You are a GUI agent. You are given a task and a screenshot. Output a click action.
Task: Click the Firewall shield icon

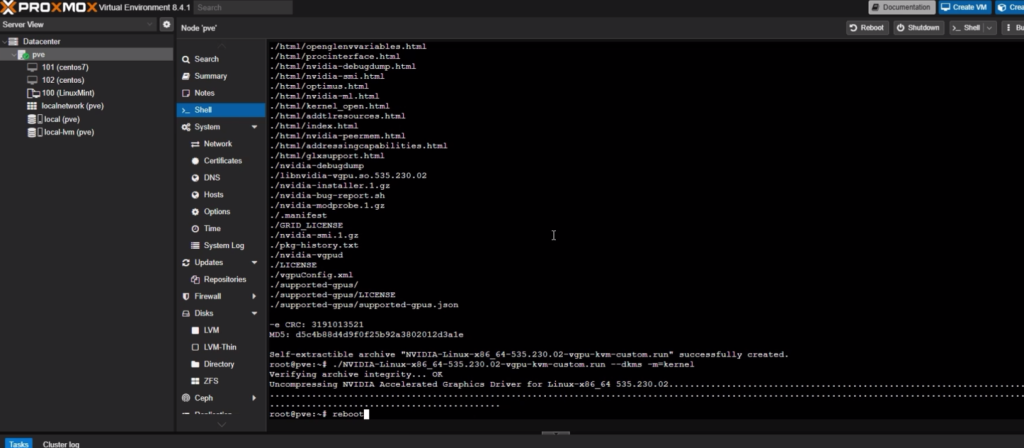[x=186, y=297]
